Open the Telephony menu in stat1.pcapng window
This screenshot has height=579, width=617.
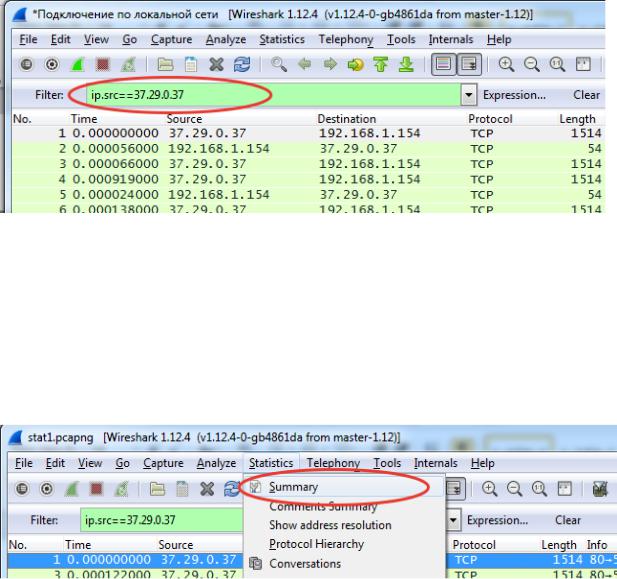(333, 463)
